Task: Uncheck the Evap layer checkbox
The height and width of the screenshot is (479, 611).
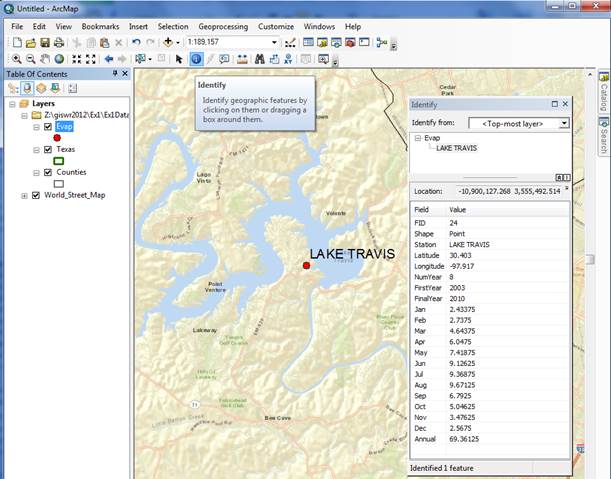Action: 47,127
